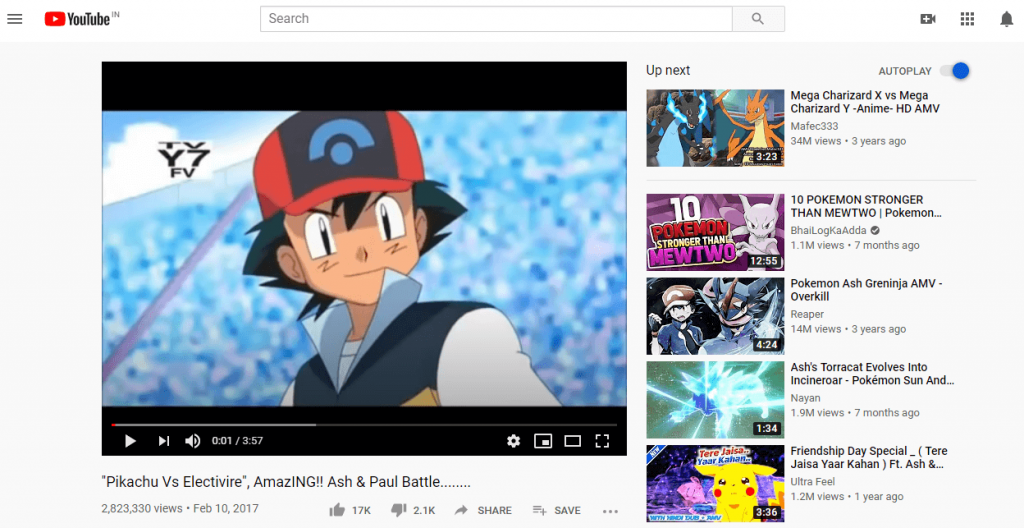Open 'Friendship Day Special' video title
The height and width of the screenshot is (528, 1024).
pyautogui.click(x=869, y=457)
